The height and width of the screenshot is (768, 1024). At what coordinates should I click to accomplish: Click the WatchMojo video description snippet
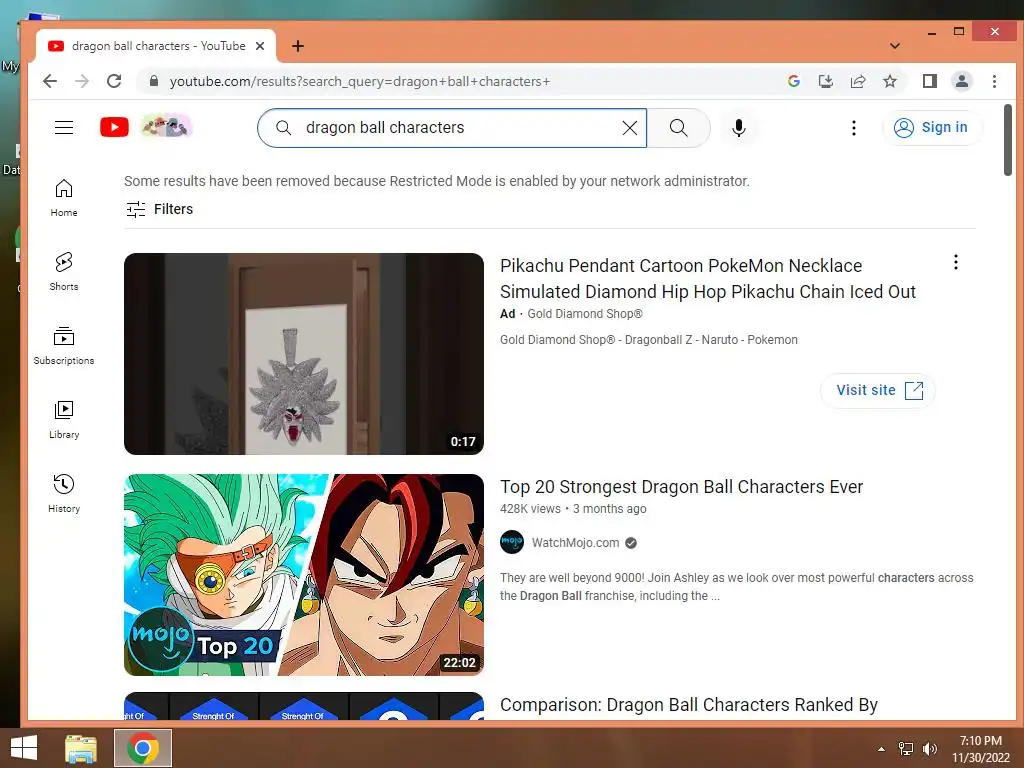(737, 587)
